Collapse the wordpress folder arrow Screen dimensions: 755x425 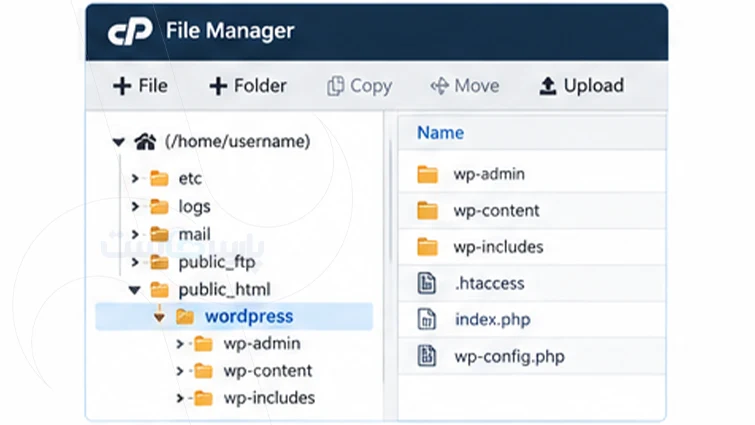click(x=159, y=317)
